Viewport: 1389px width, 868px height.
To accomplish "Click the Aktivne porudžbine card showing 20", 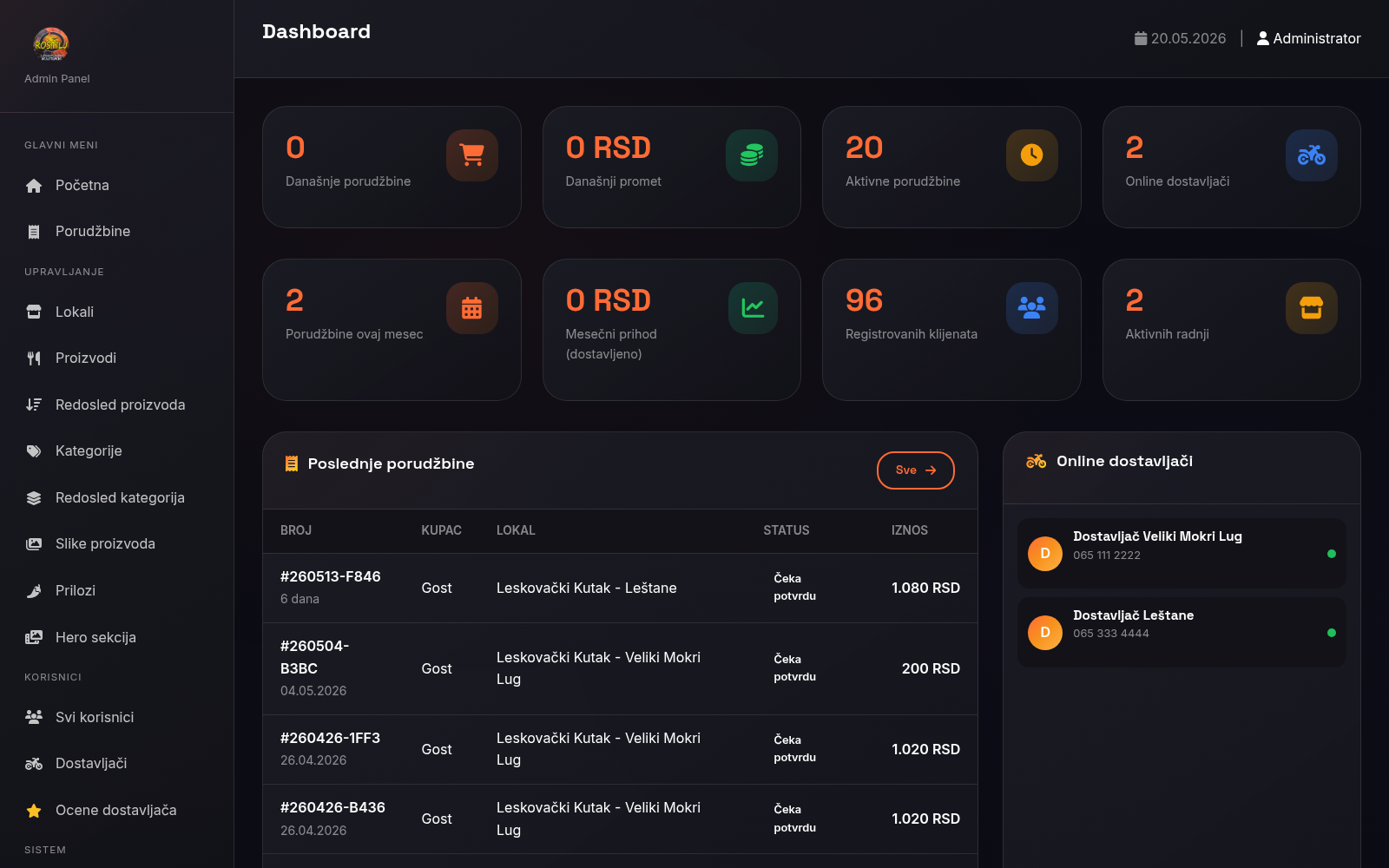I will click(x=951, y=168).
